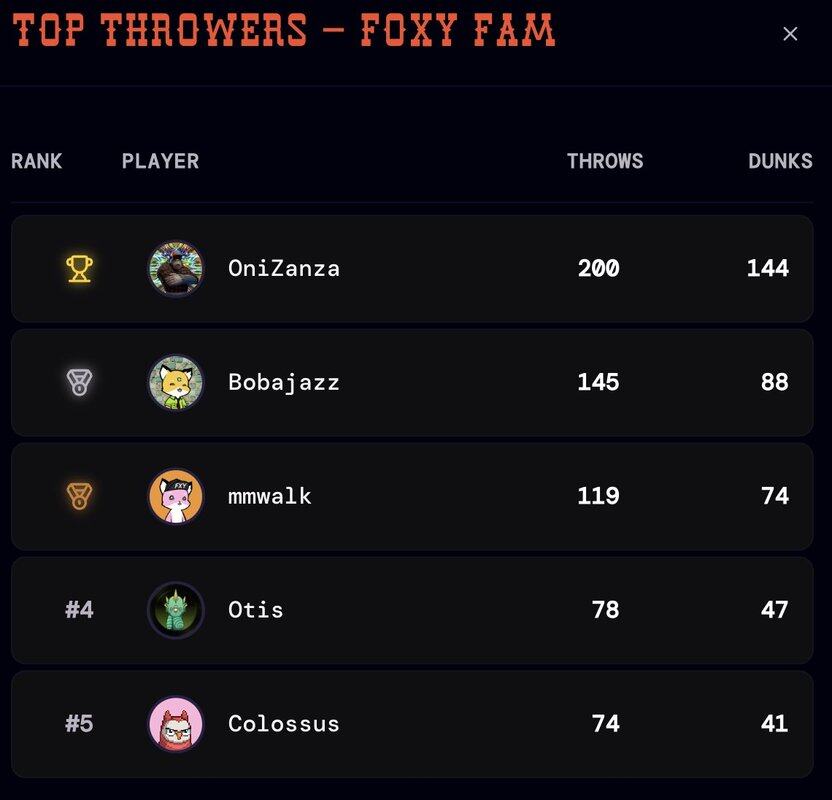Viewport: 832px width, 800px height.
Task: Open the Colossus player name
Action: [x=284, y=724]
